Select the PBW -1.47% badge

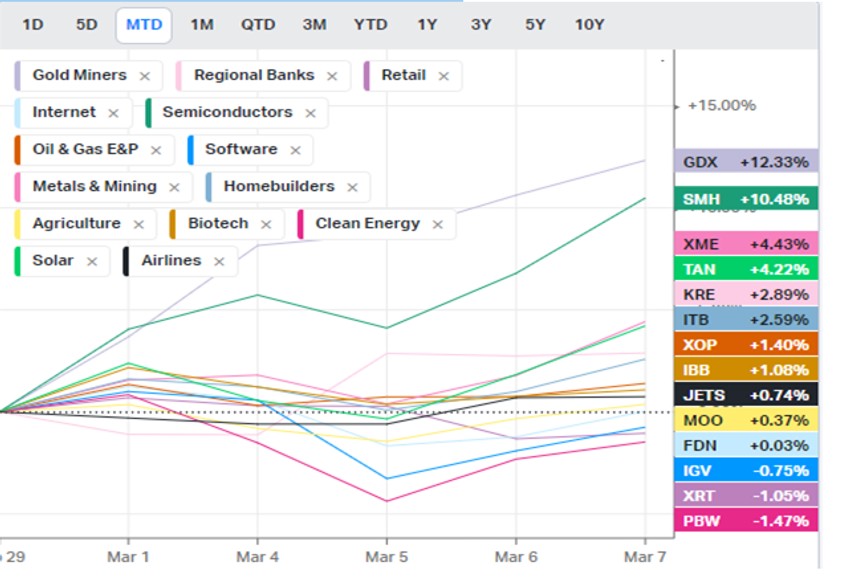(746, 520)
